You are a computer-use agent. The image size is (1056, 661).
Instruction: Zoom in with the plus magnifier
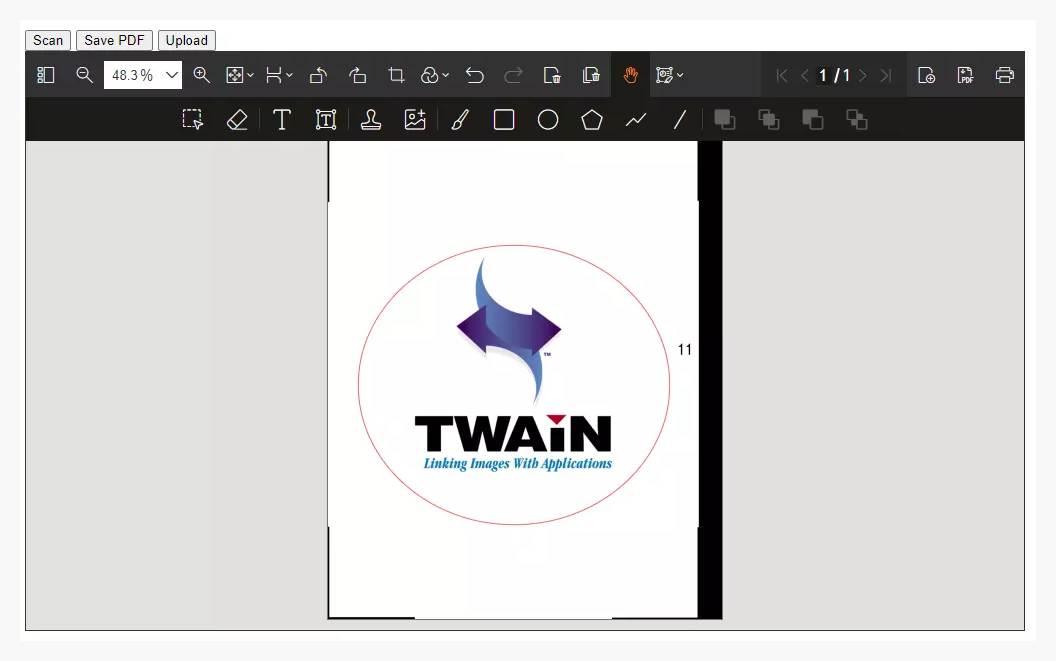click(201, 75)
